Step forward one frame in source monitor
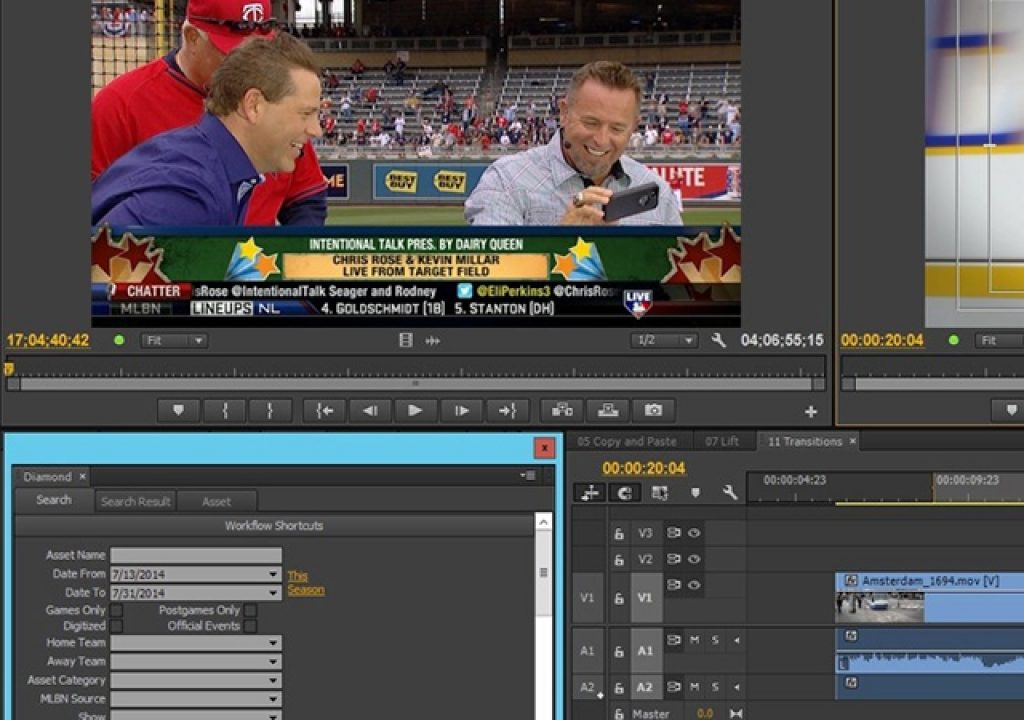The height and width of the screenshot is (720, 1024). (462, 410)
